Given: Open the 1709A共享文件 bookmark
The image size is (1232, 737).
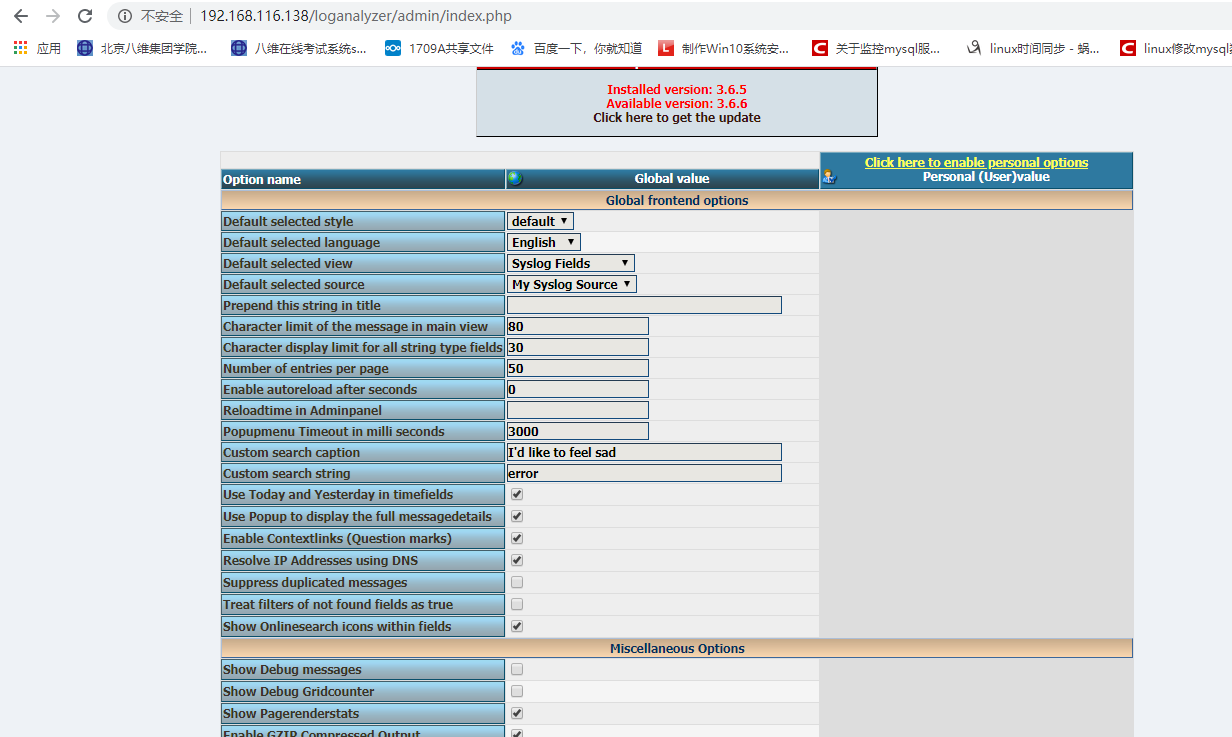Looking at the screenshot, I should (x=440, y=48).
